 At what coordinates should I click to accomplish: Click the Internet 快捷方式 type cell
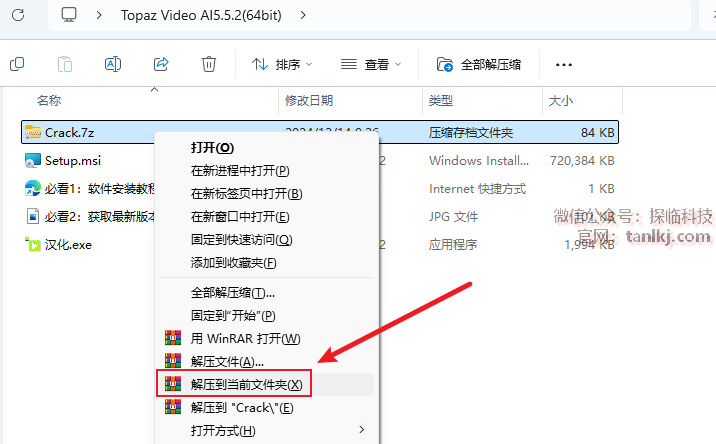coord(477,189)
